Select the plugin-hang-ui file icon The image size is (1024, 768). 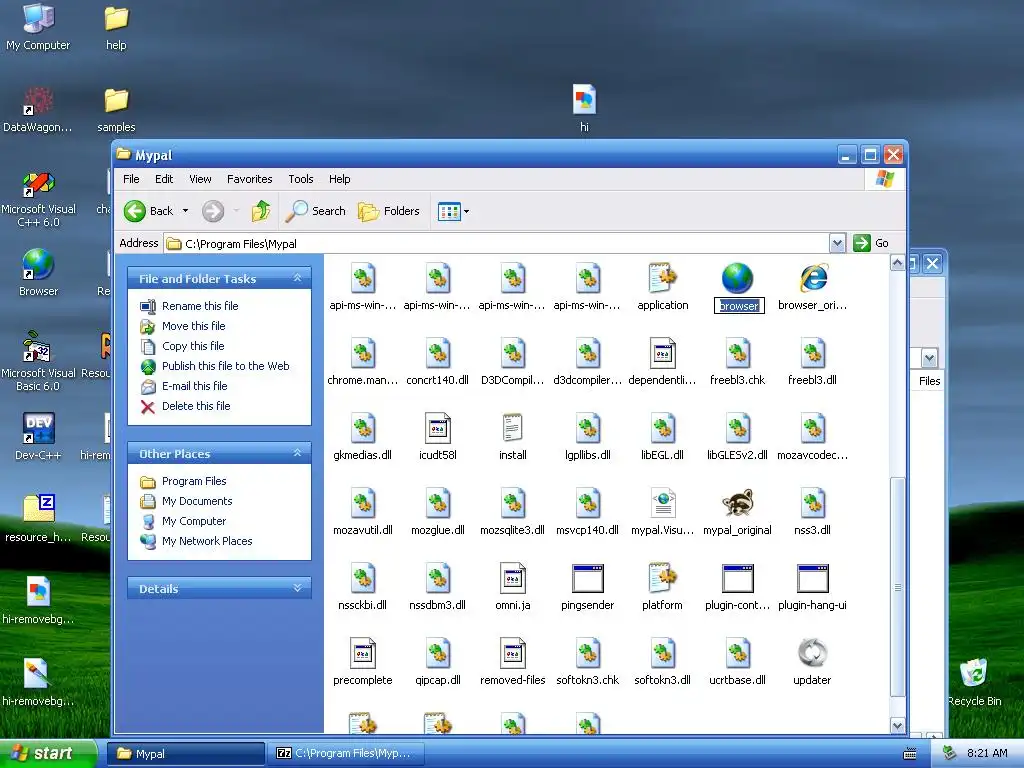click(x=812, y=579)
